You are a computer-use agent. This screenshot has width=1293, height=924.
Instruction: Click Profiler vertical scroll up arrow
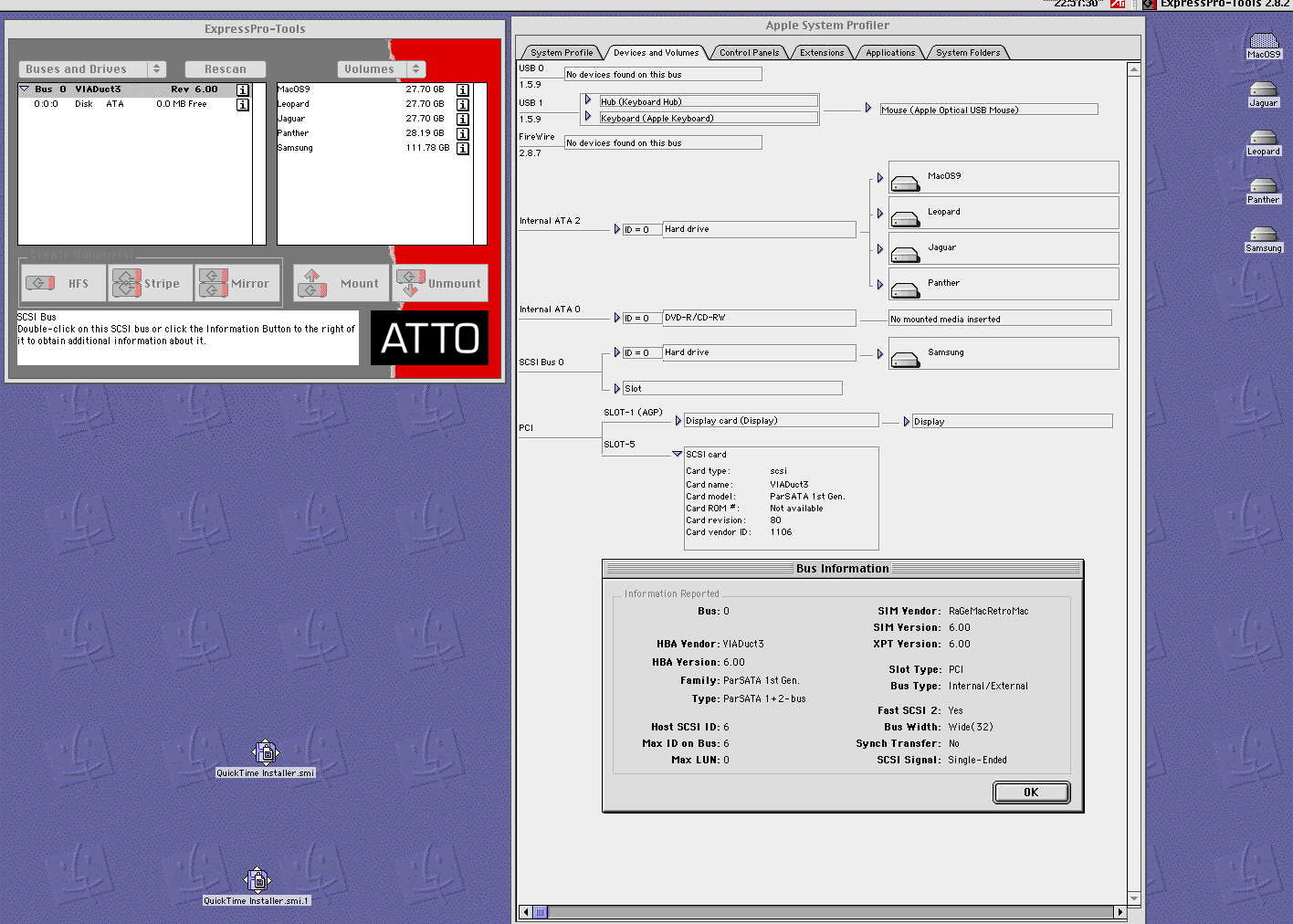1134,69
